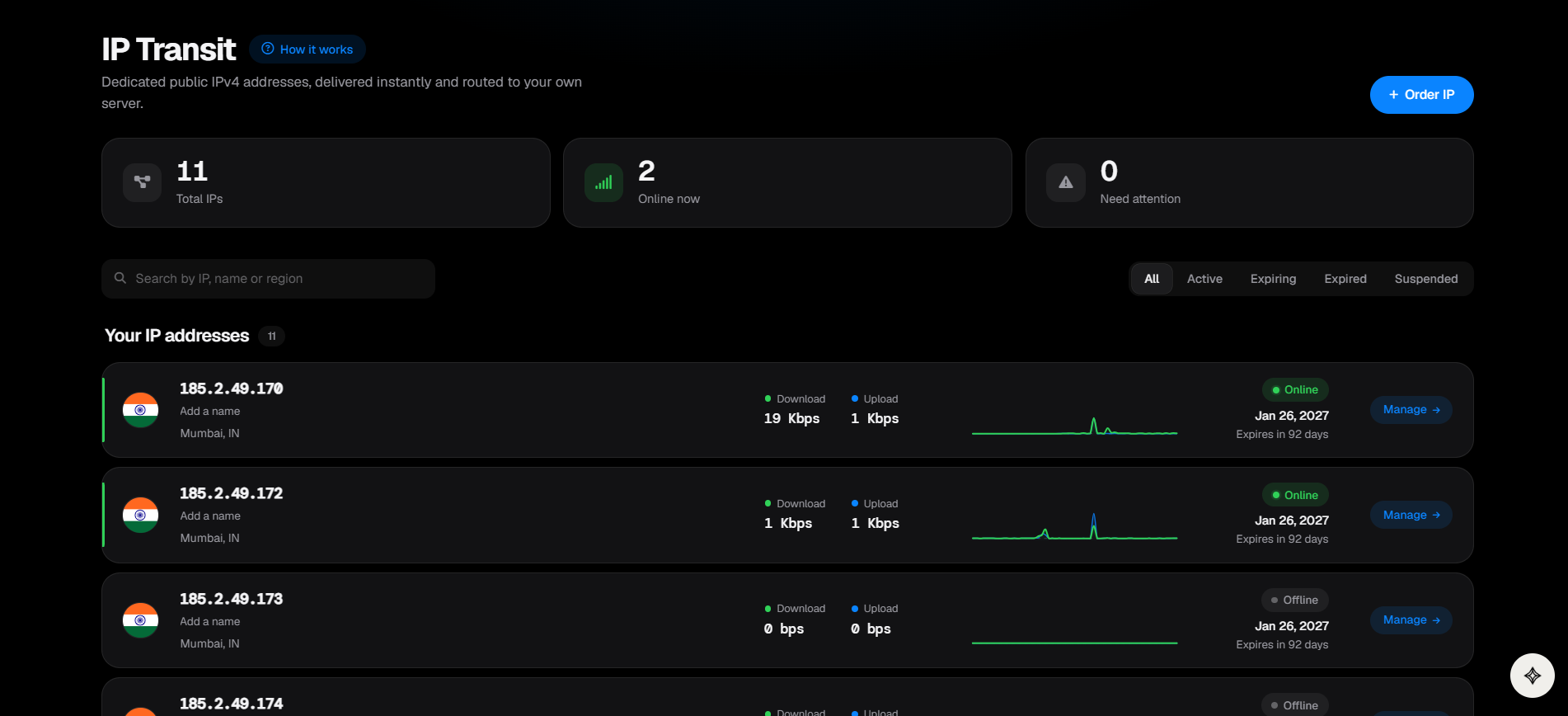Add a name to 185.2.49.173
The width and height of the screenshot is (1568, 716).
(x=210, y=621)
